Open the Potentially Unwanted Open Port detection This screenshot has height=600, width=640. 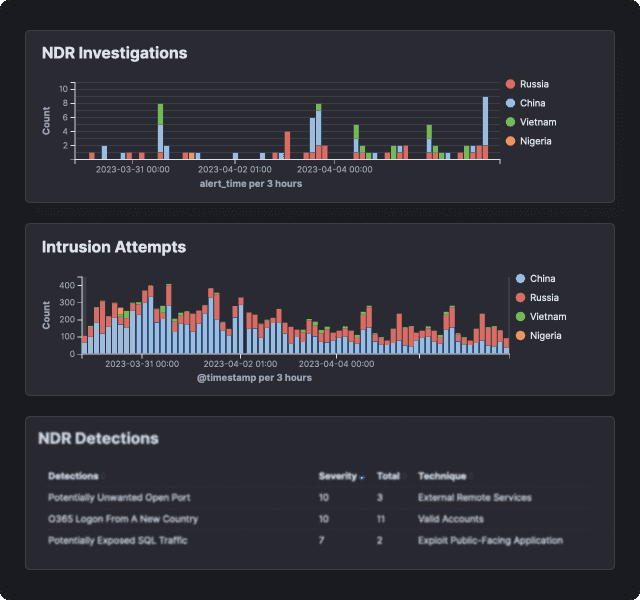119,497
